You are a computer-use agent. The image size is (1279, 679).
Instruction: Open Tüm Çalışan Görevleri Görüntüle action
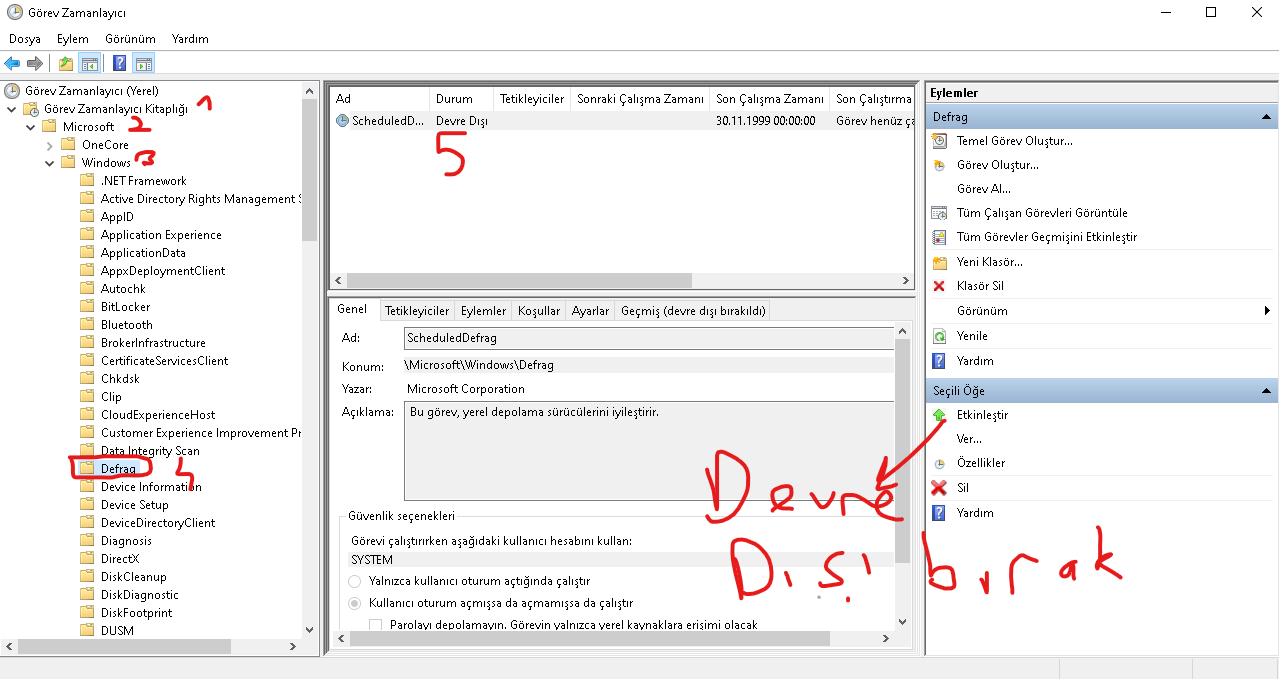pyautogui.click(x=1042, y=213)
